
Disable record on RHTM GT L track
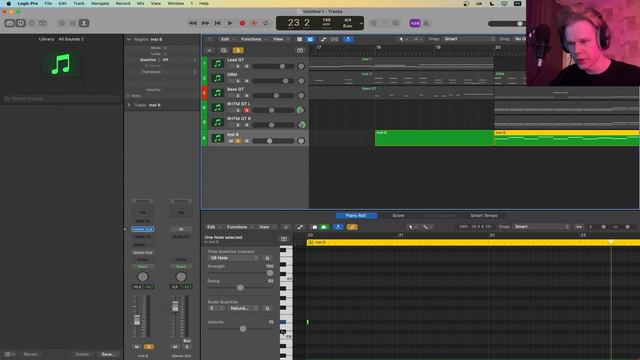(247, 110)
